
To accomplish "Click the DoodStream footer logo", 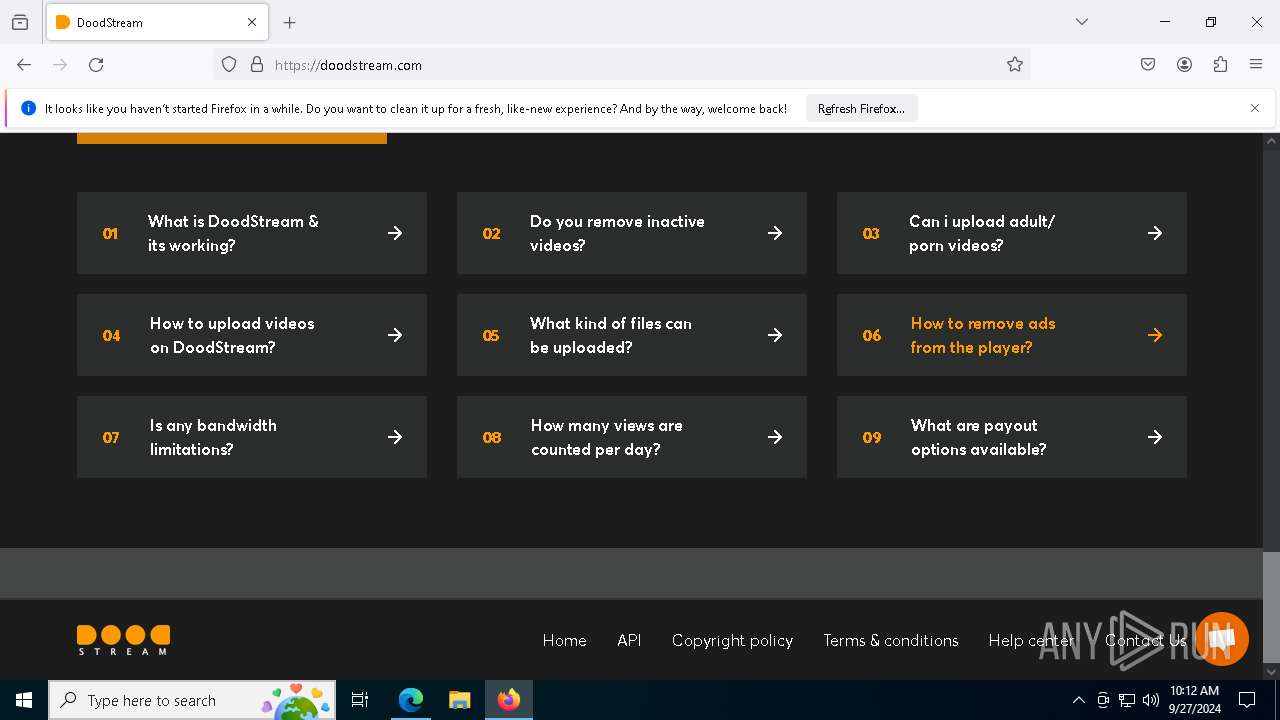I will (123, 640).
